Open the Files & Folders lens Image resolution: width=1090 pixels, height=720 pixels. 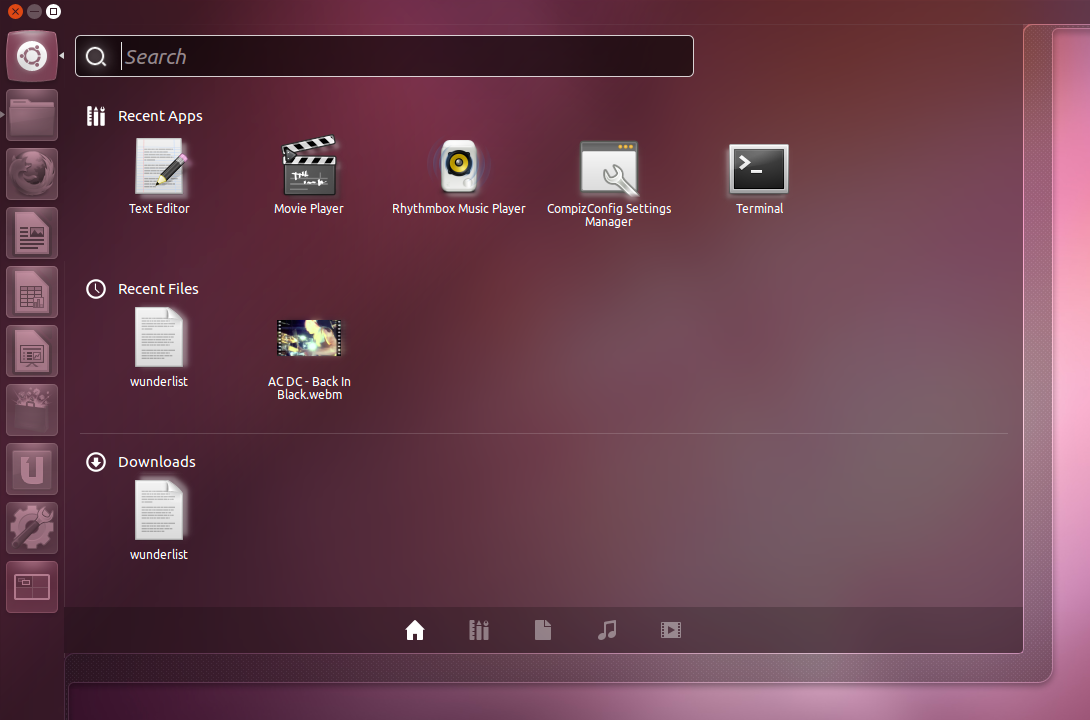click(x=543, y=630)
